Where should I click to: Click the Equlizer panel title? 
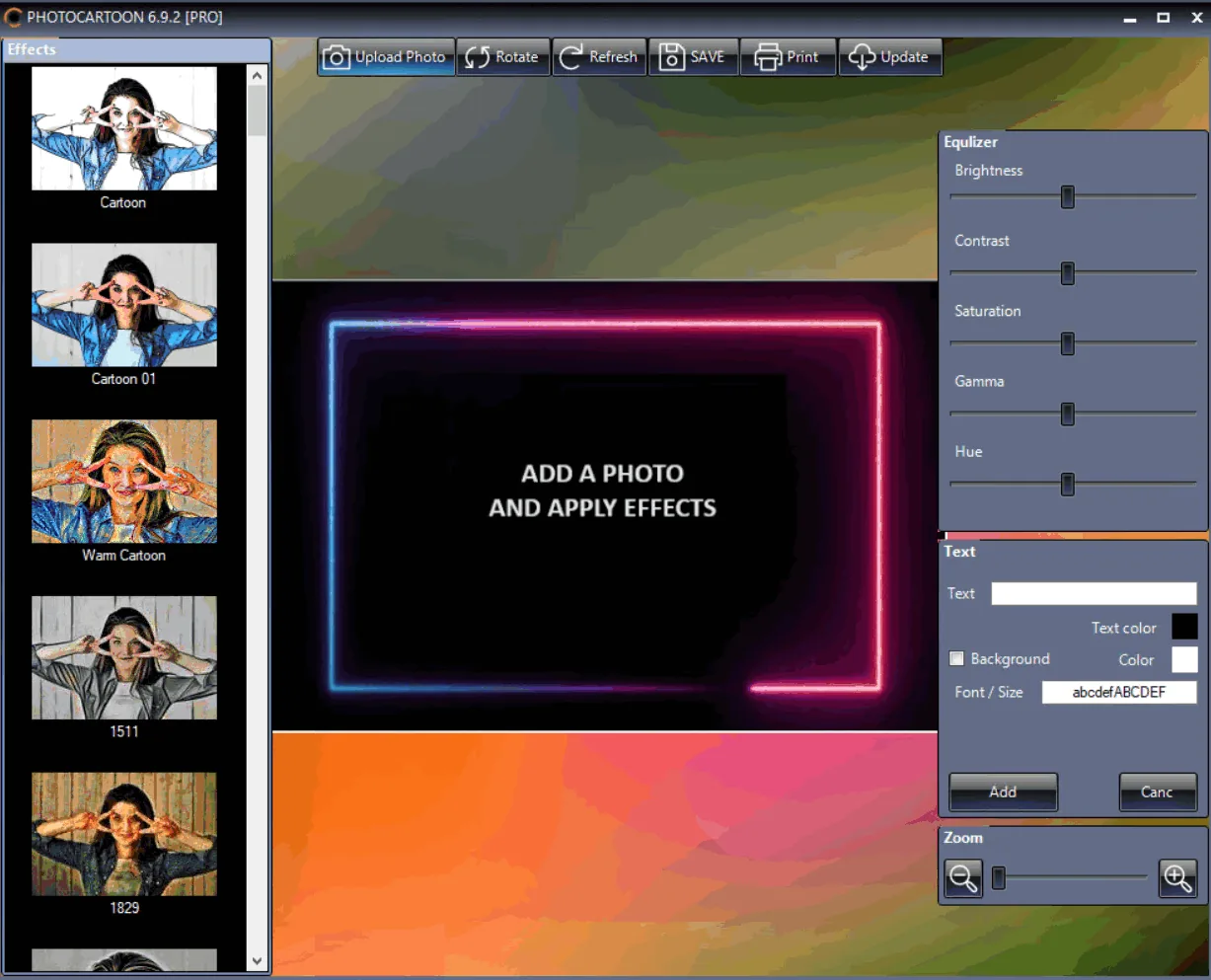[970, 142]
